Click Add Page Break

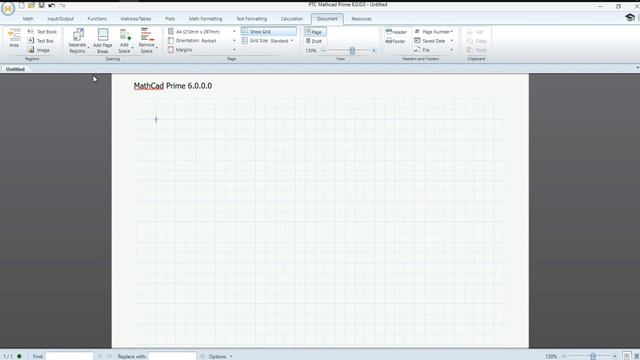(103, 40)
